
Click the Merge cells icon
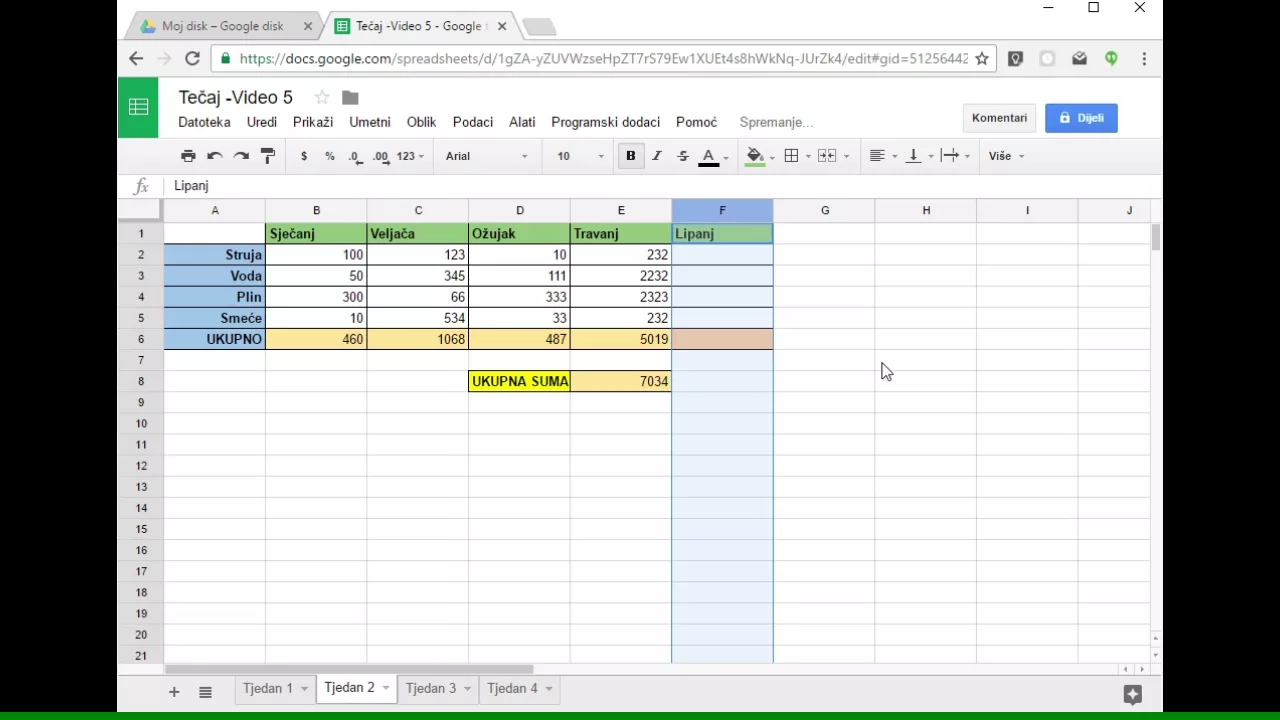point(827,156)
